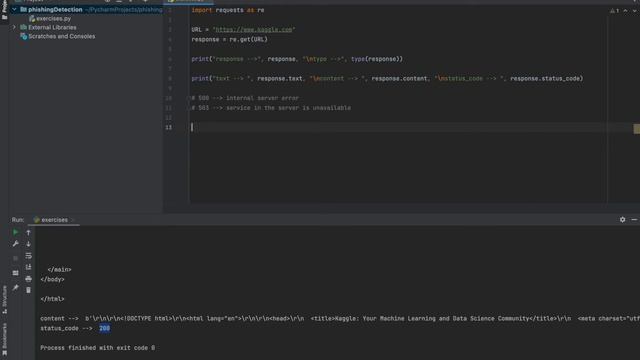This screenshot has width=640, height=360.
Task: Print console output with the printer icon
Action: [x=28, y=279]
